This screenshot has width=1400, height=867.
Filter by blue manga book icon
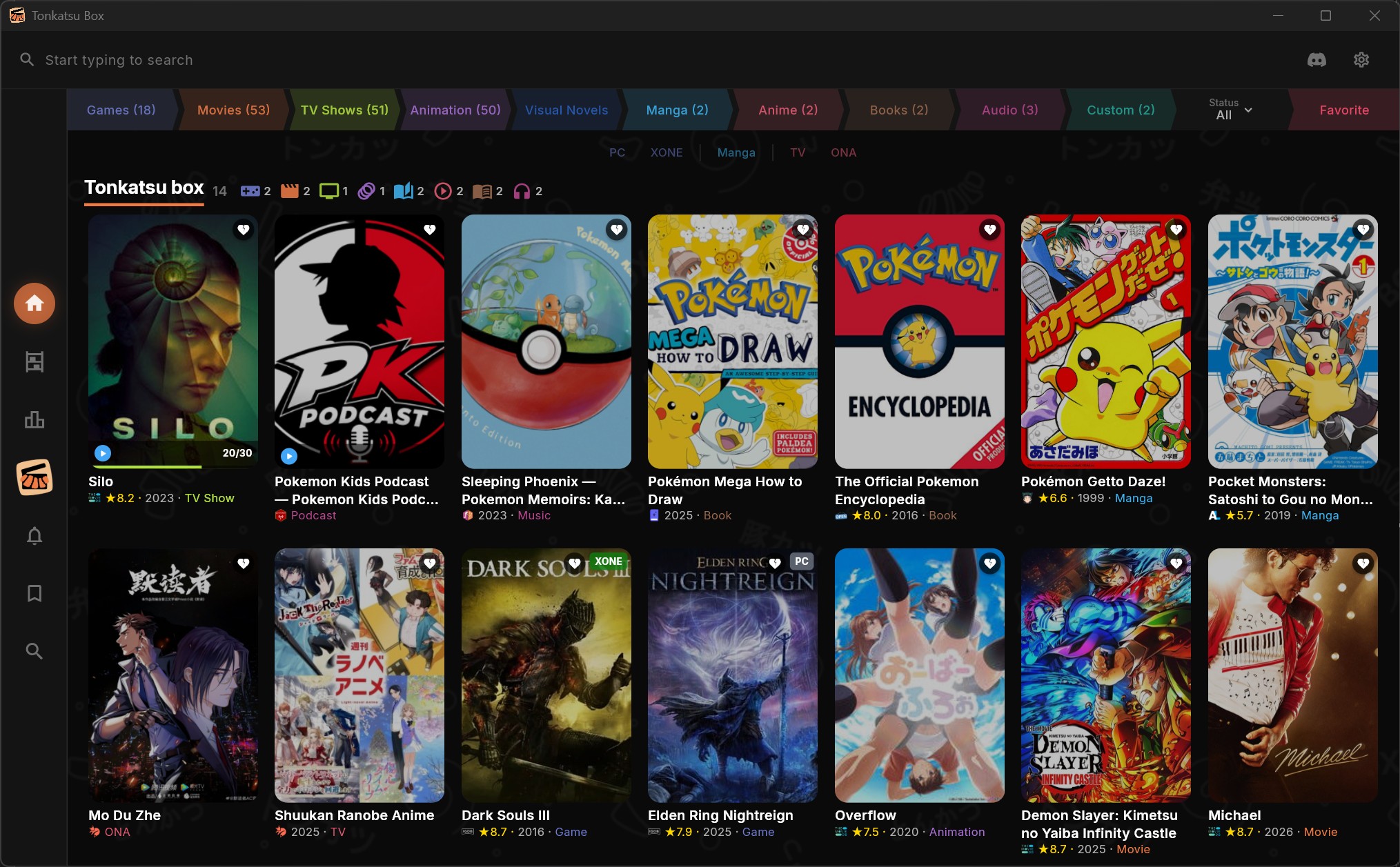[x=408, y=191]
